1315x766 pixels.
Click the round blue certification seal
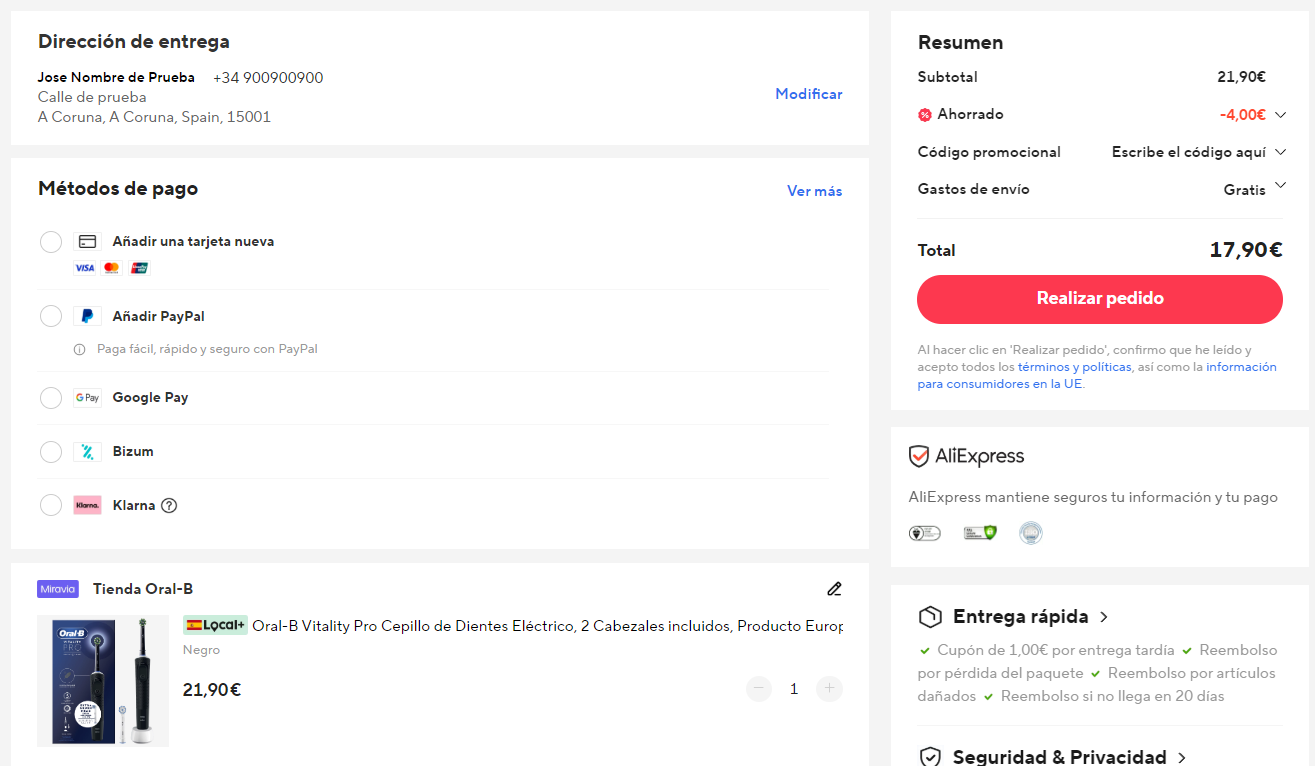tap(1031, 533)
